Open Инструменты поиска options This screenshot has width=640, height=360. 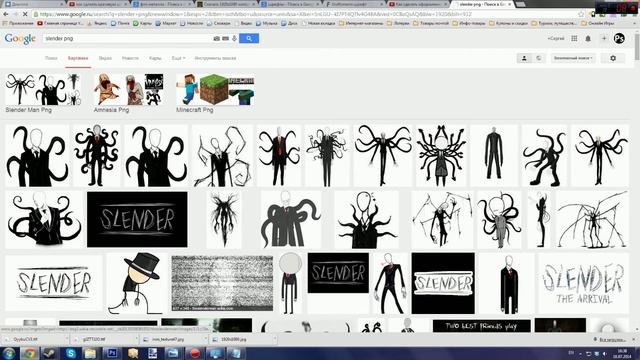tap(215, 58)
